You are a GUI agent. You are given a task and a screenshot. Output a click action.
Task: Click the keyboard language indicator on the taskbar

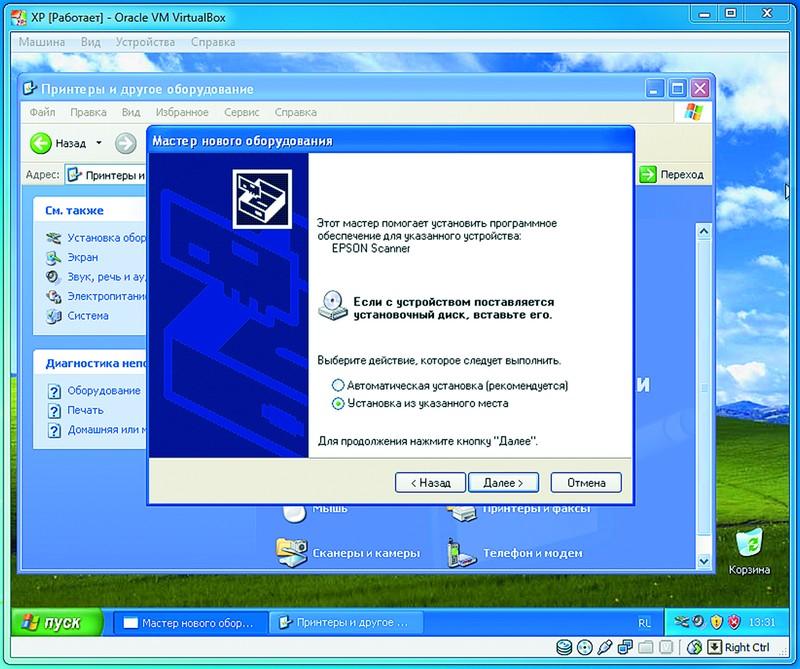(644, 623)
